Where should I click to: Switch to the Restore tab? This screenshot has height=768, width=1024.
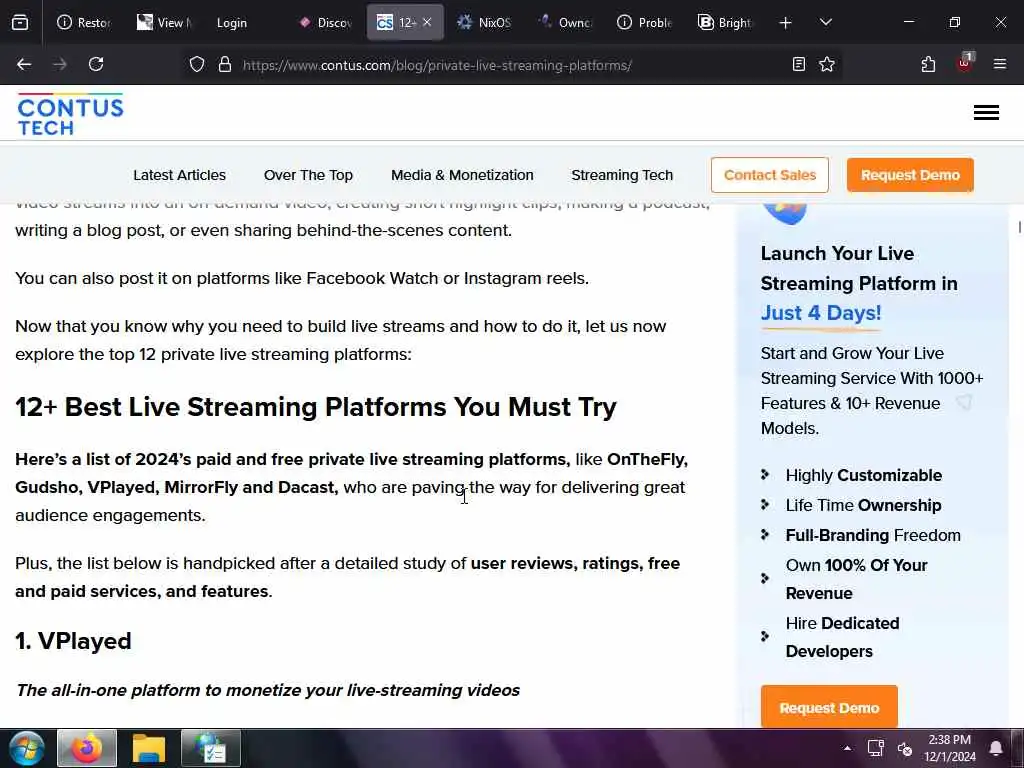pyautogui.click(x=84, y=23)
